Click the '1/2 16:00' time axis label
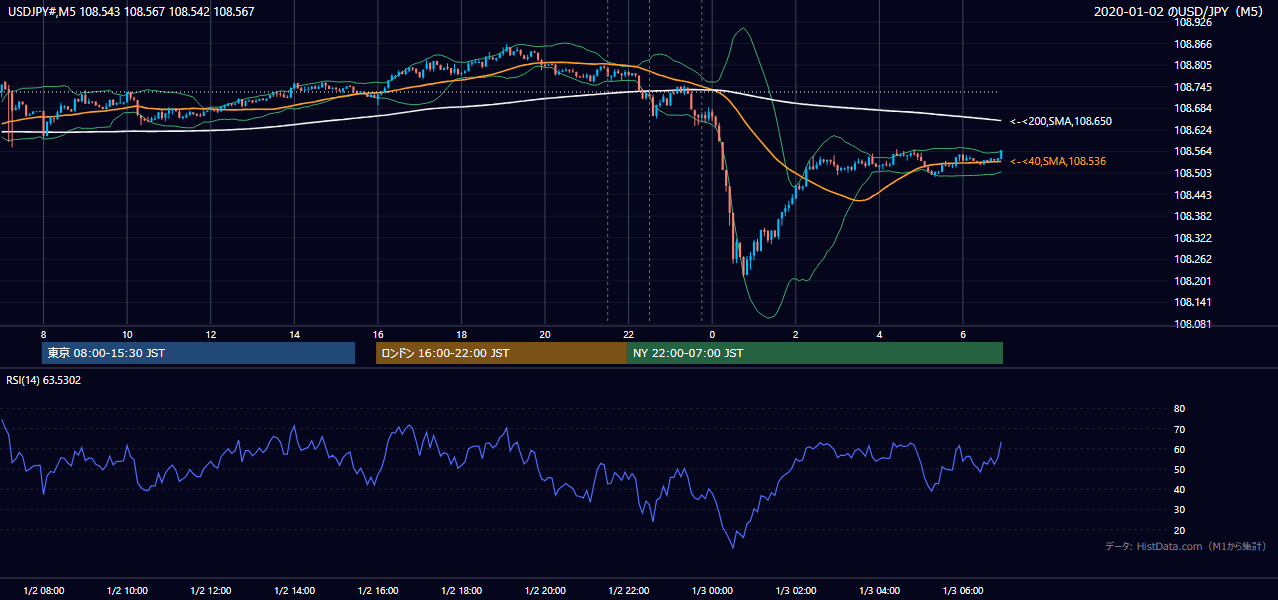This screenshot has height=600, width=1278. (377, 591)
